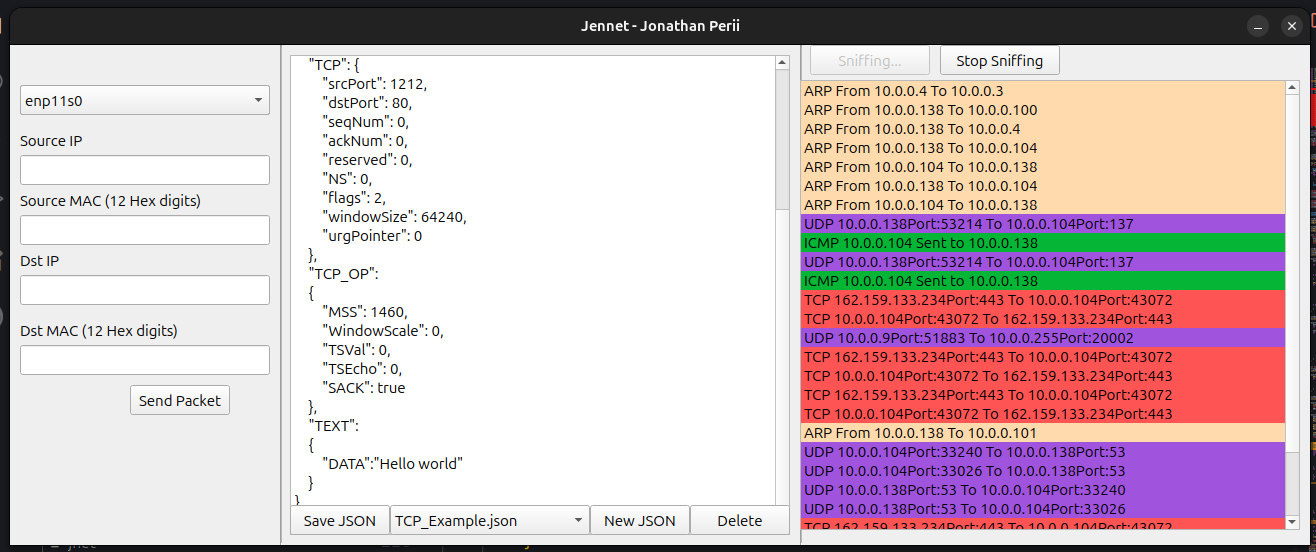The width and height of the screenshot is (1316, 552).
Task: Click the packet list scrollbar up arrow
Action: click(x=1291, y=88)
